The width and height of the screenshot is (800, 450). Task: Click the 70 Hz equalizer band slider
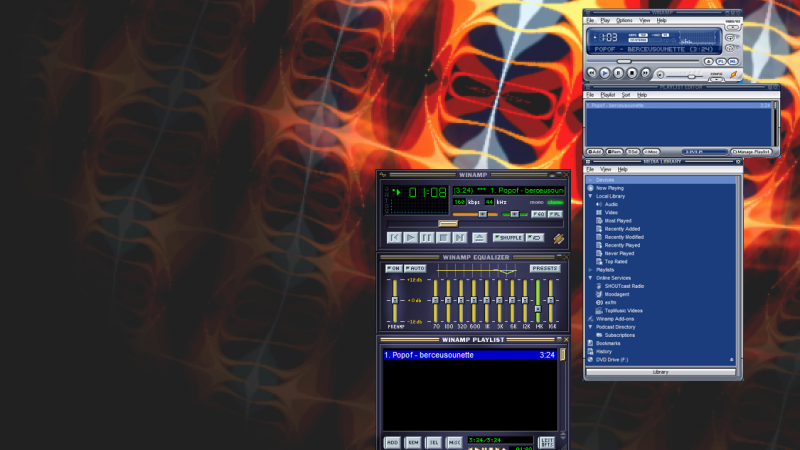click(435, 301)
